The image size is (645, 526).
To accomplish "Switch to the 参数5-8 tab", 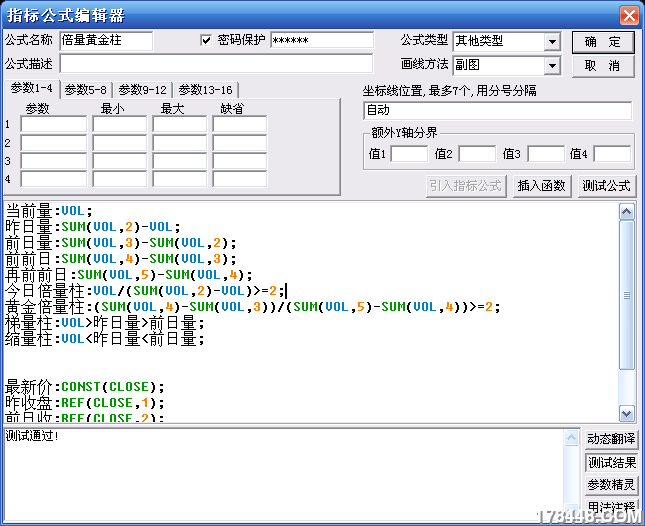I will [86, 90].
